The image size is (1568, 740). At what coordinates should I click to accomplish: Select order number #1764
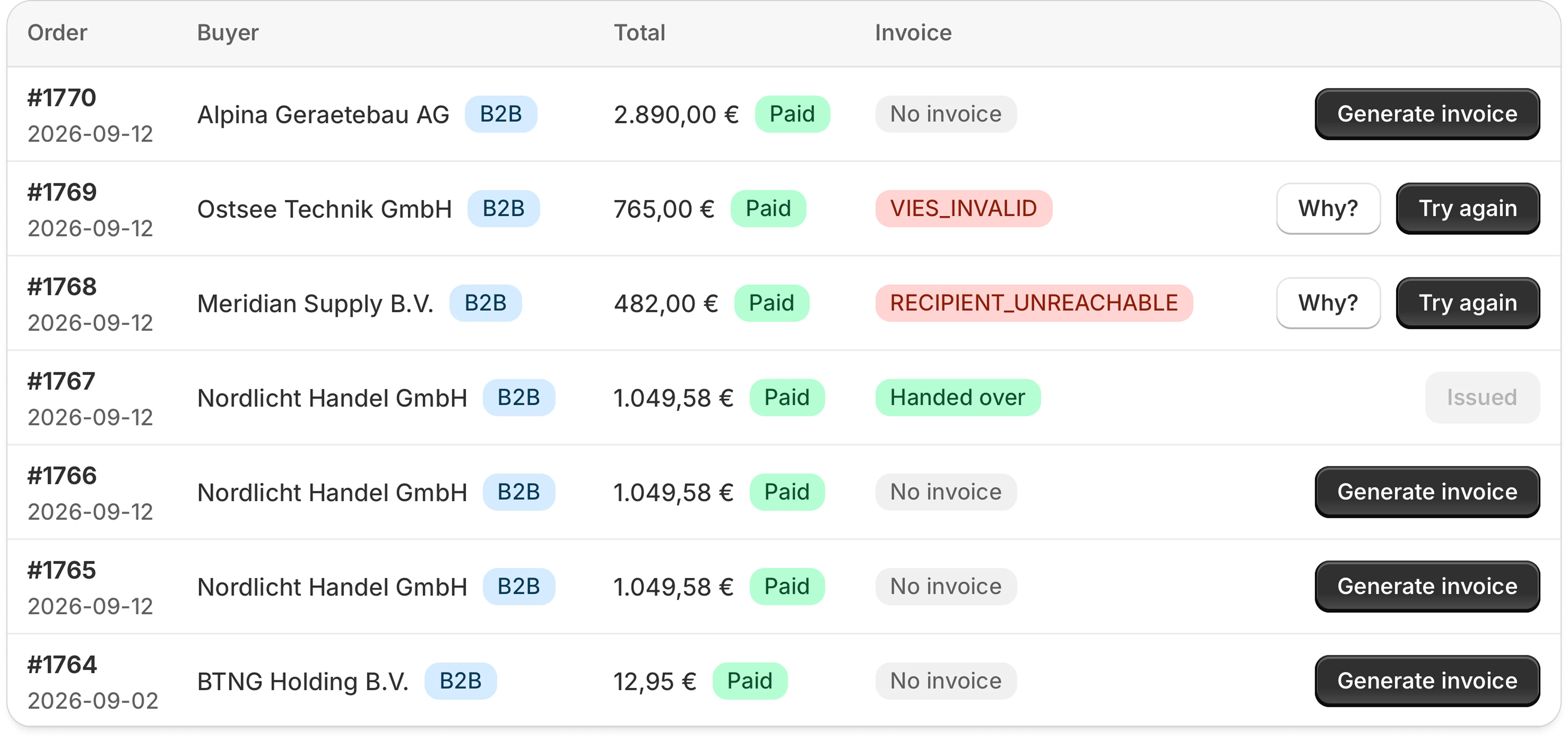click(x=62, y=664)
